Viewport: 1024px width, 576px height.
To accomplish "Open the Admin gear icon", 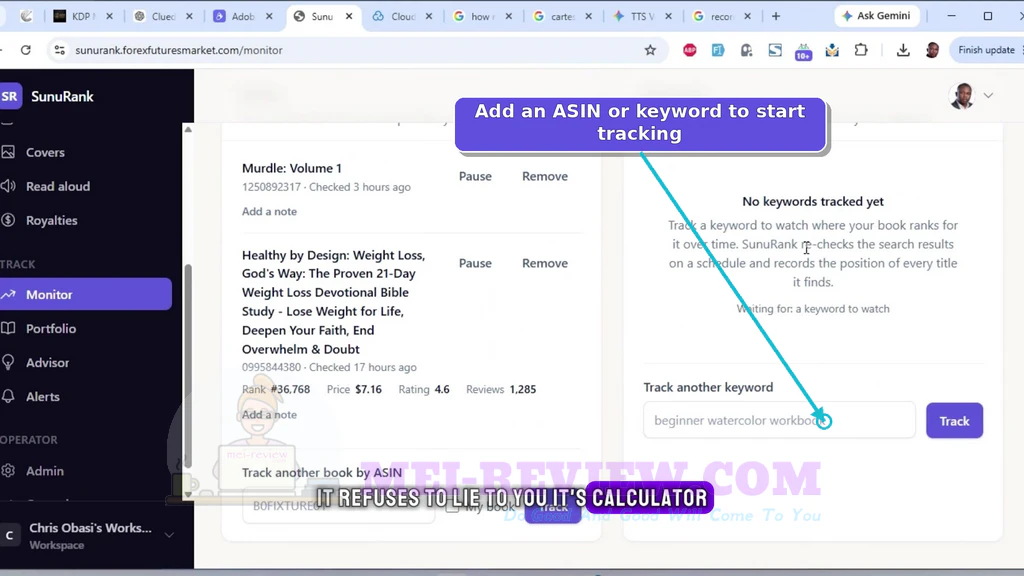I will (x=8, y=471).
